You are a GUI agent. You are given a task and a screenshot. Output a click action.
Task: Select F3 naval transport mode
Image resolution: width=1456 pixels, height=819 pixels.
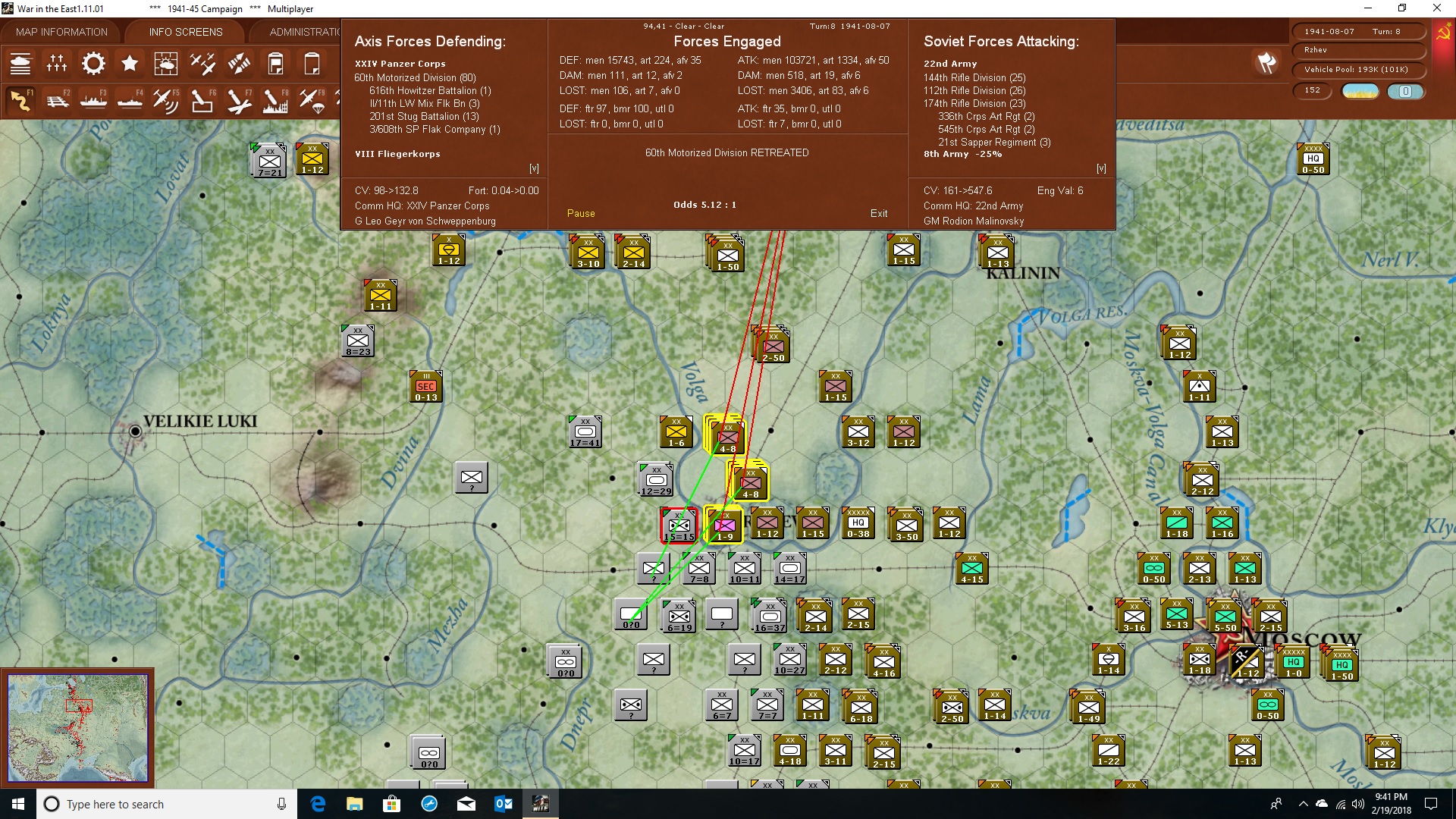click(x=93, y=100)
